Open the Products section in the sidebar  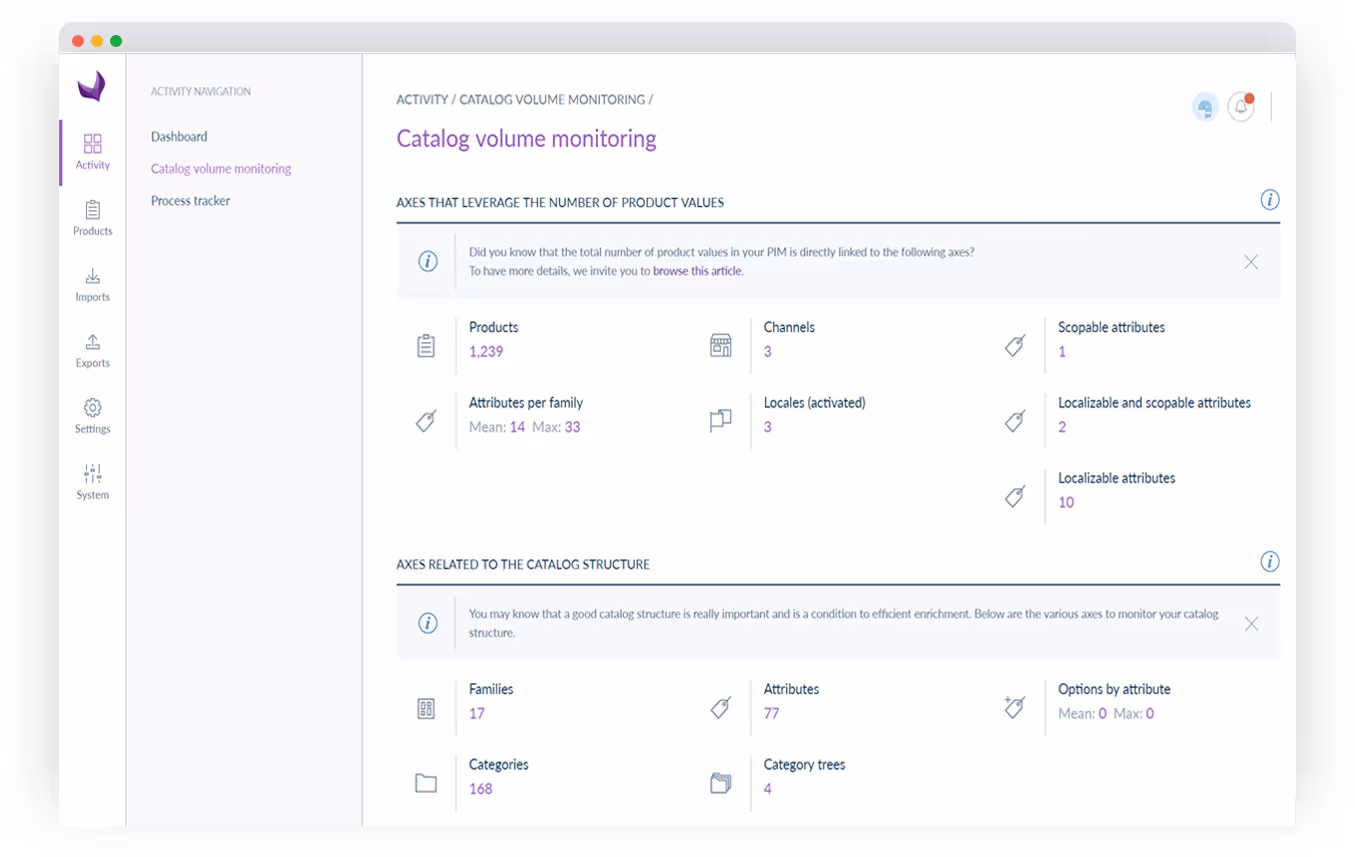click(92, 218)
